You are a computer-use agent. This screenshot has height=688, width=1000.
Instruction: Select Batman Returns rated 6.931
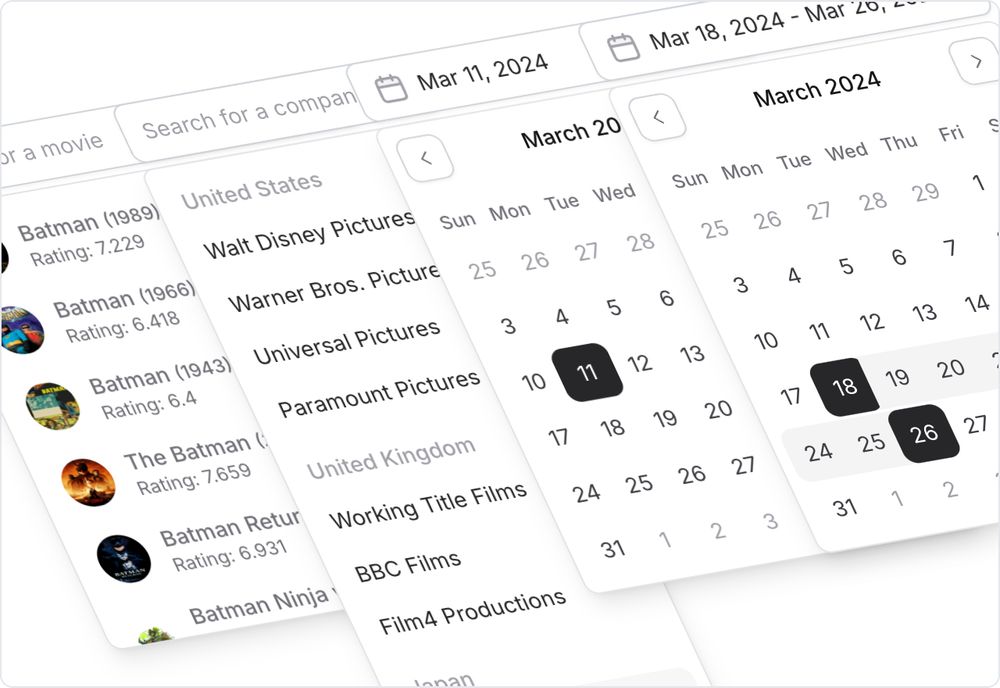tap(201, 545)
